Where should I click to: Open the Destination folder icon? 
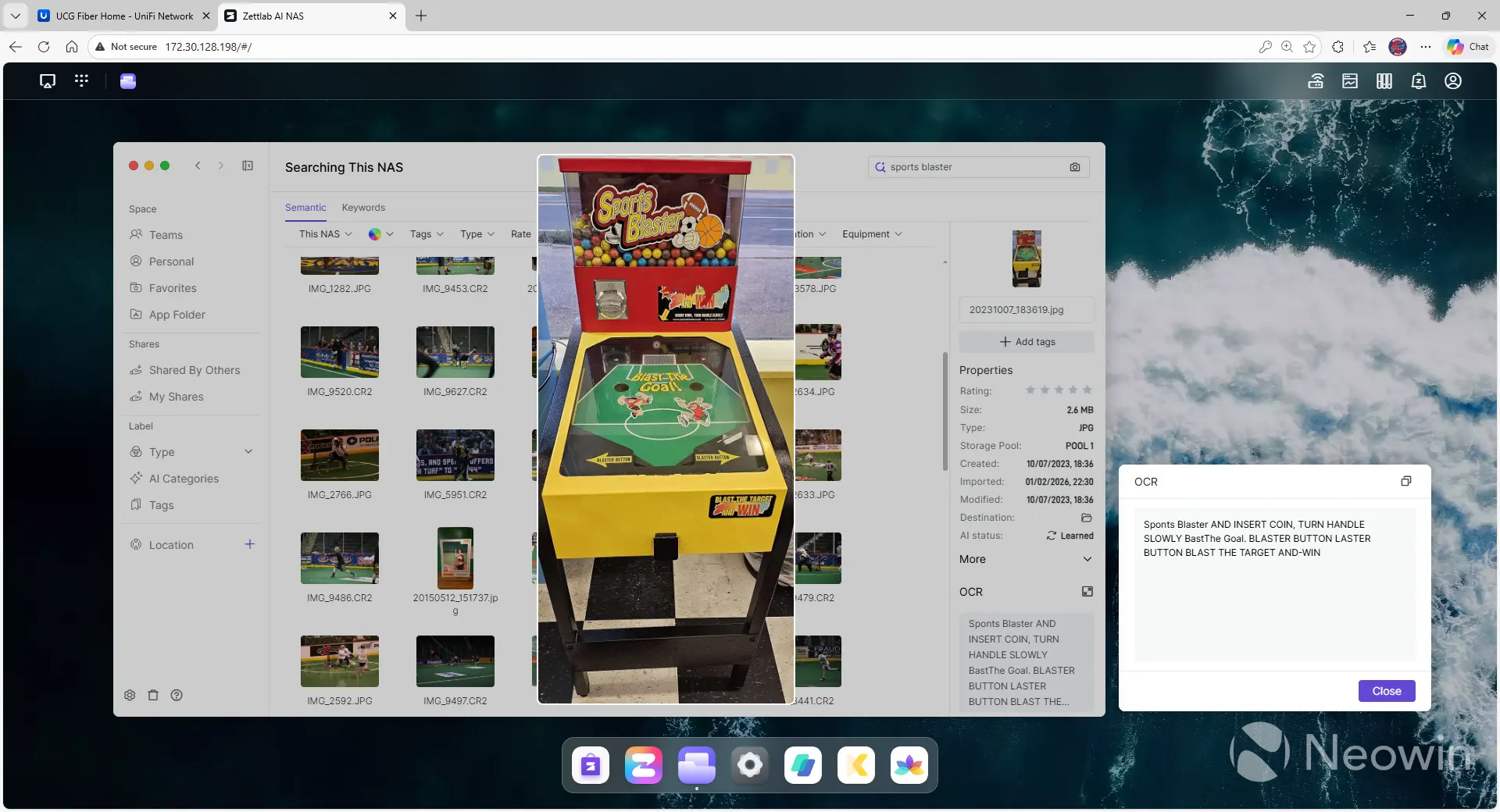[x=1086, y=518]
